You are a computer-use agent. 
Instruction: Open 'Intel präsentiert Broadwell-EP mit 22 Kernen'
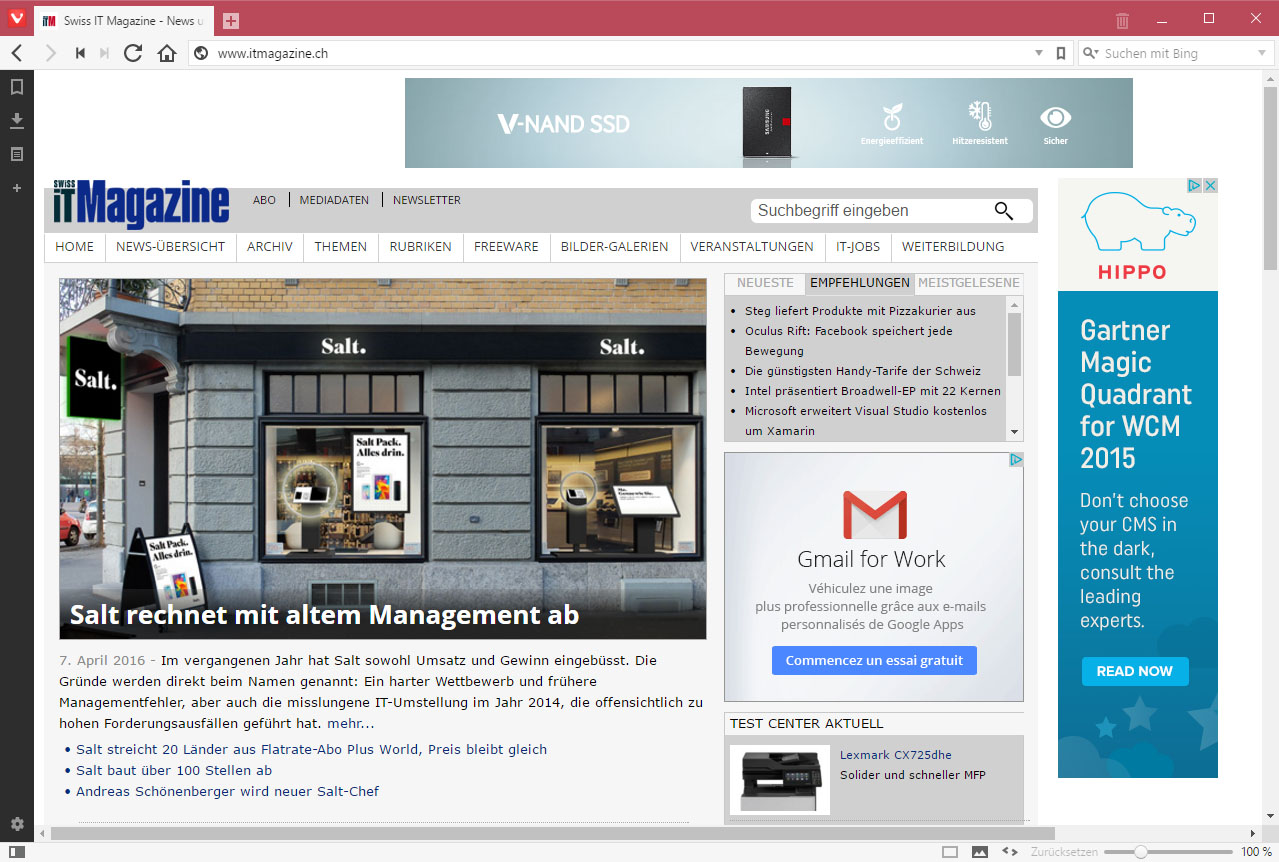tap(873, 391)
